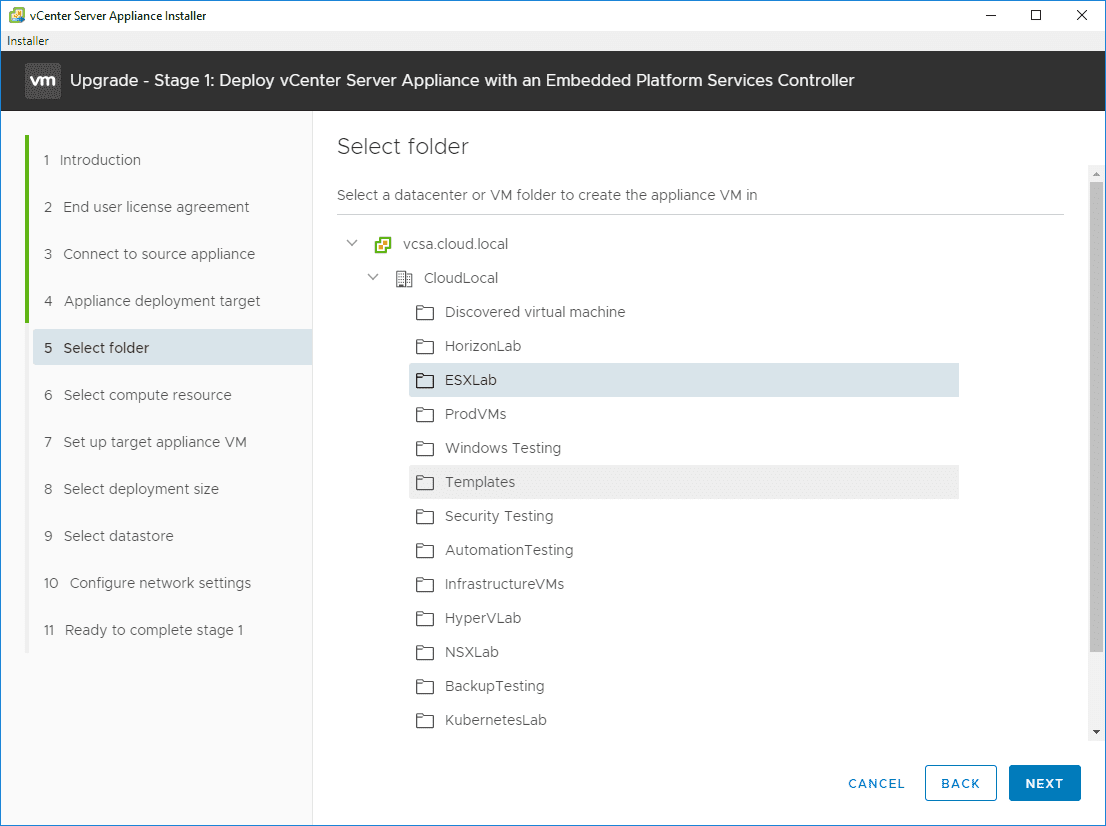Click the vcsa.cloud.local vCenter server icon

click(x=383, y=244)
